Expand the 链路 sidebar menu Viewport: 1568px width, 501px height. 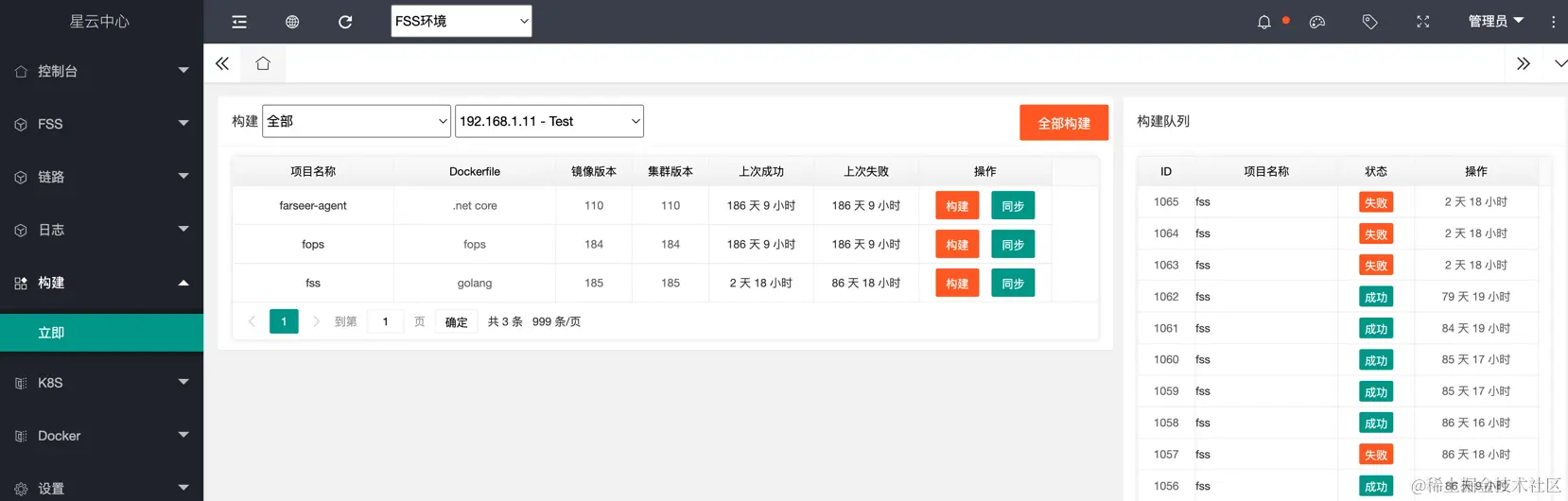(x=183, y=176)
